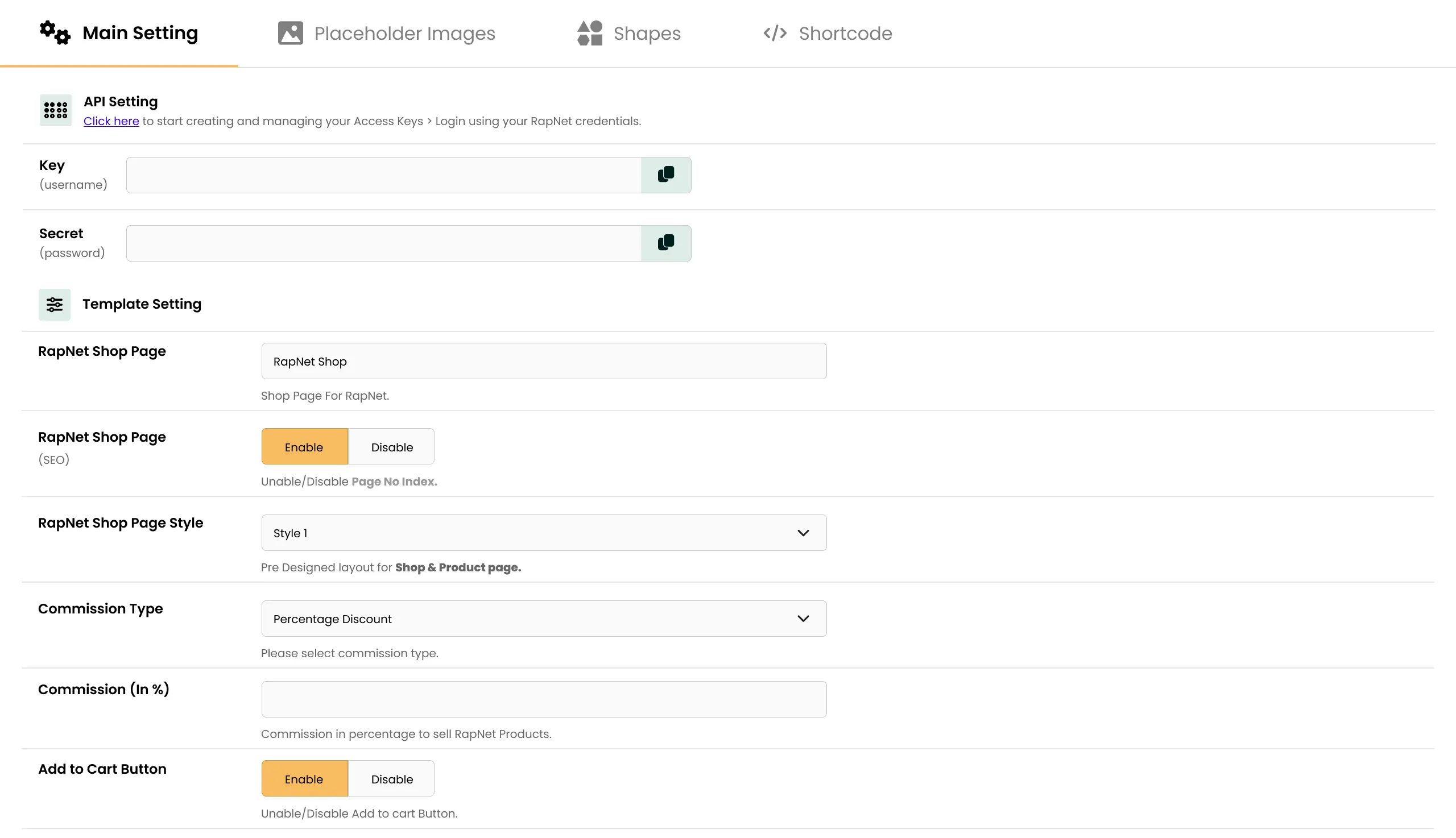Image resolution: width=1456 pixels, height=838 pixels.
Task: Click the chevron on Style 1 dropdown
Action: [803, 532]
